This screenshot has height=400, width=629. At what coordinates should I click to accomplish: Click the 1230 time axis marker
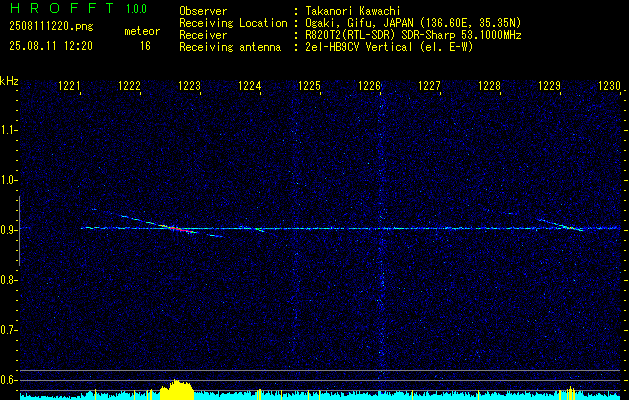click(x=609, y=85)
